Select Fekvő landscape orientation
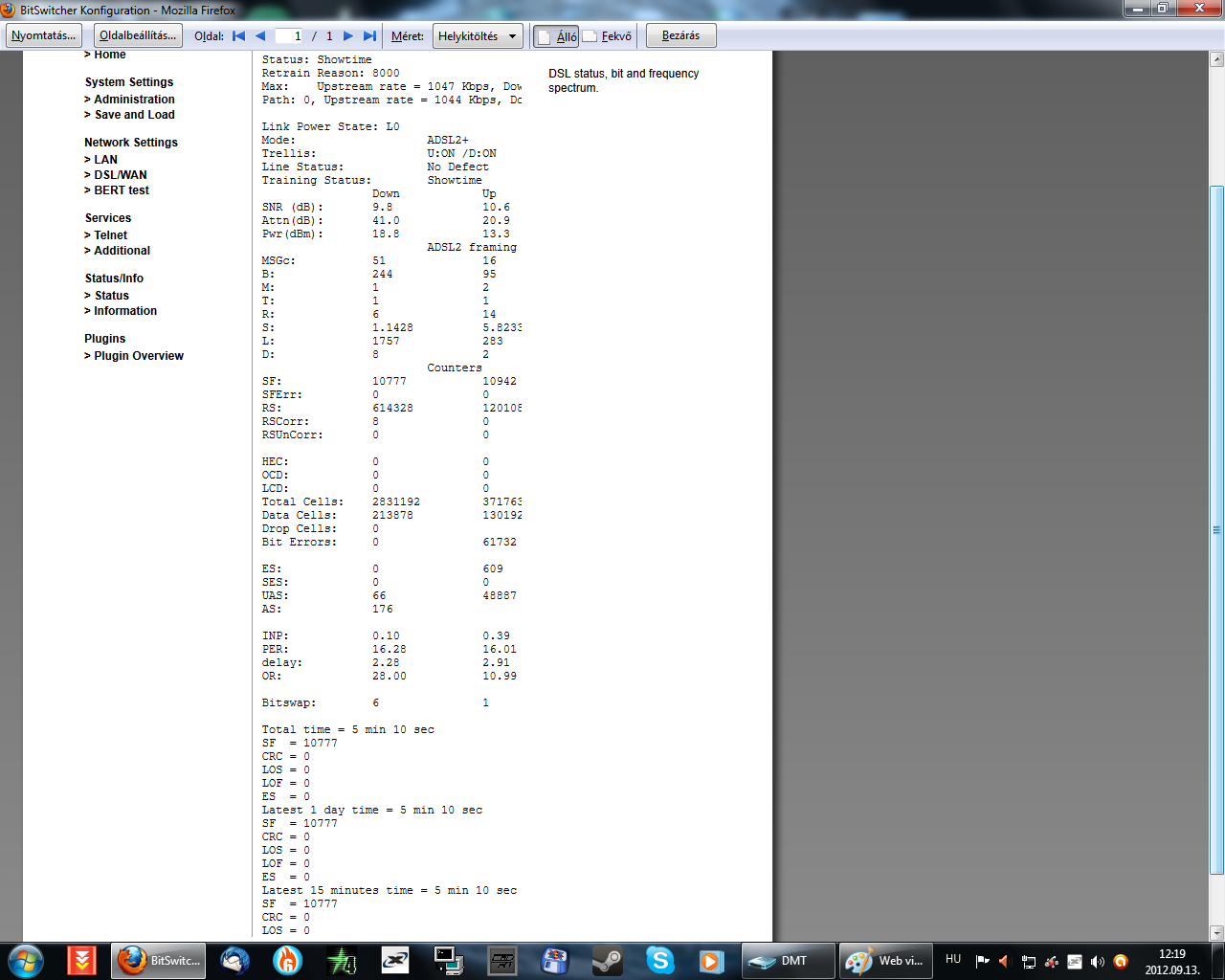The width and height of the screenshot is (1225, 980). click(x=608, y=36)
